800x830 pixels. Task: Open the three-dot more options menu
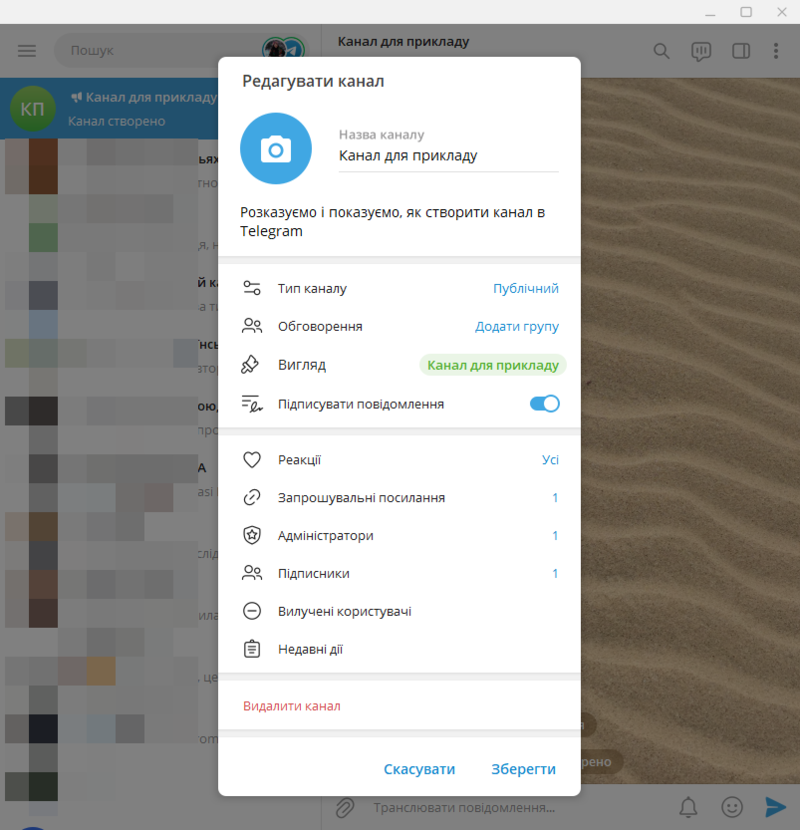776,51
